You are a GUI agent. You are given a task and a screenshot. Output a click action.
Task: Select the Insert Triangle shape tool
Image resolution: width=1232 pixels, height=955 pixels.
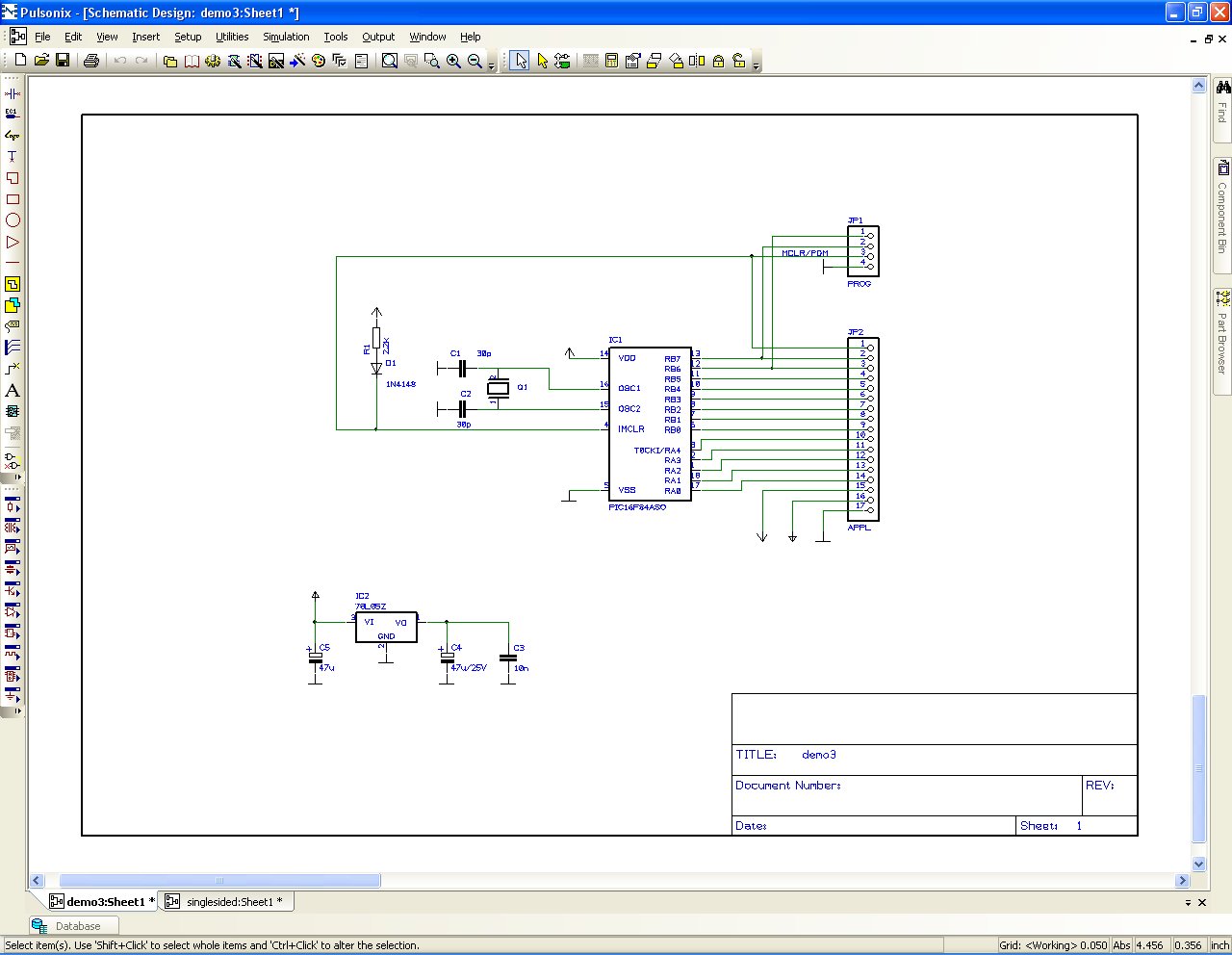point(13,242)
